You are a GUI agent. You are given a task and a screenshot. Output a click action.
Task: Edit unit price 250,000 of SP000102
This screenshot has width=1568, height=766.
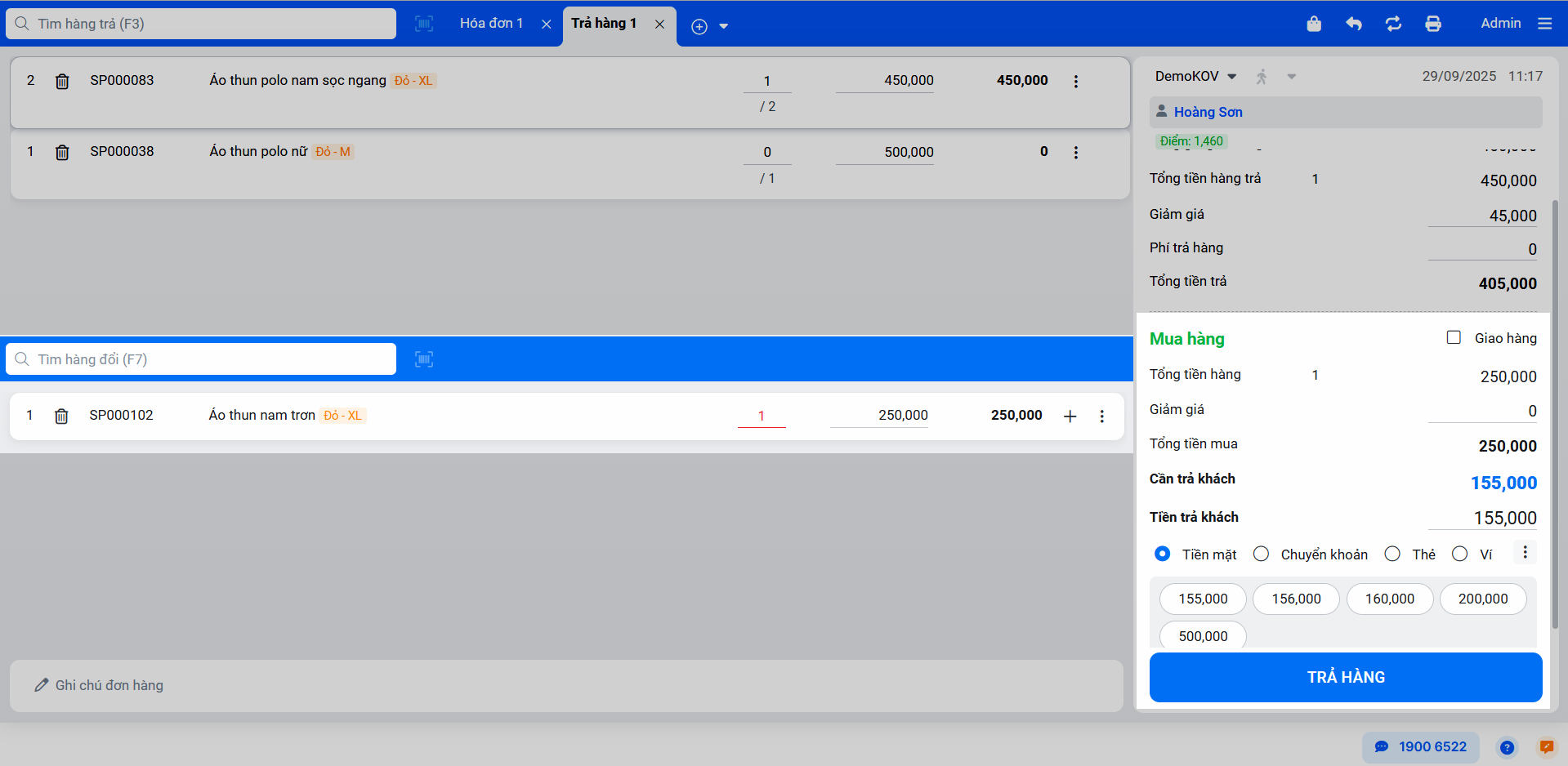tap(879, 416)
